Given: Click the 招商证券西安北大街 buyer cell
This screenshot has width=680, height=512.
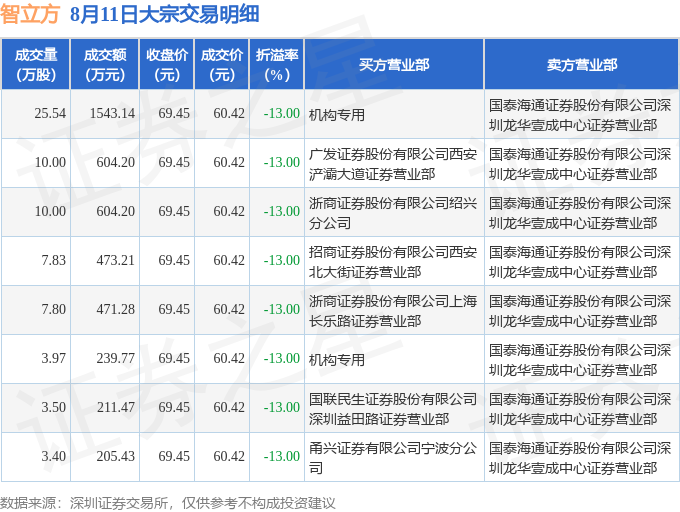Looking at the screenshot, I should [x=393, y=262].
